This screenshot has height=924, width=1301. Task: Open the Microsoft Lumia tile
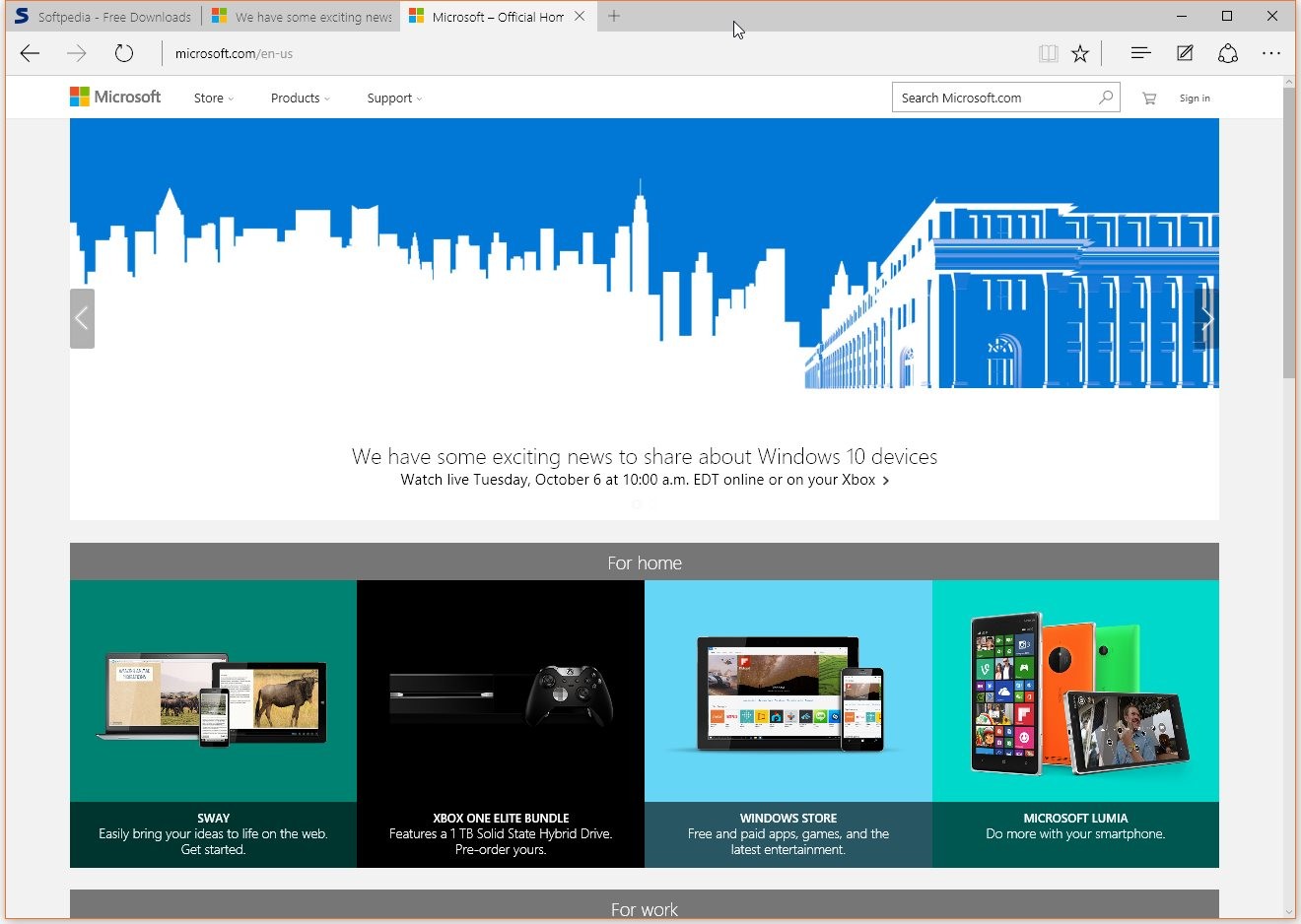coord(1075,724)
